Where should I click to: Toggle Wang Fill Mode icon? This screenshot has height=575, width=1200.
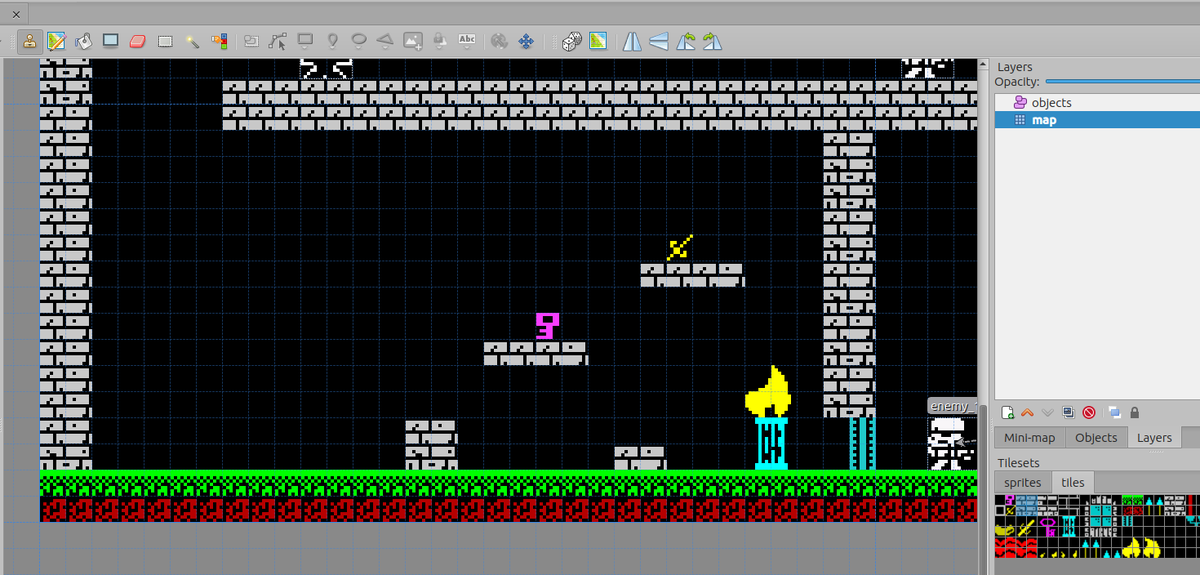[598, 41]
